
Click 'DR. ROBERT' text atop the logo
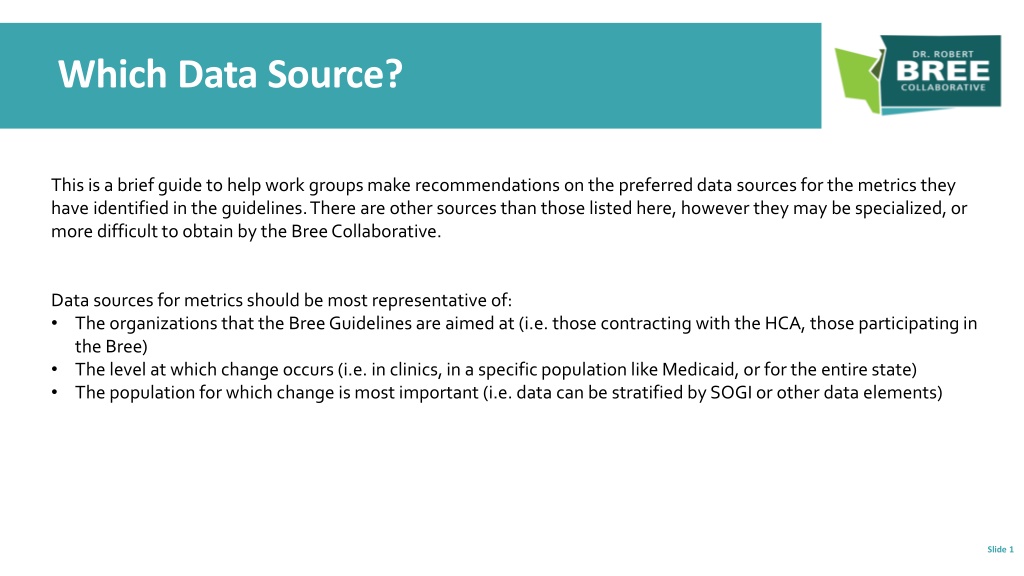click(943, 54)
